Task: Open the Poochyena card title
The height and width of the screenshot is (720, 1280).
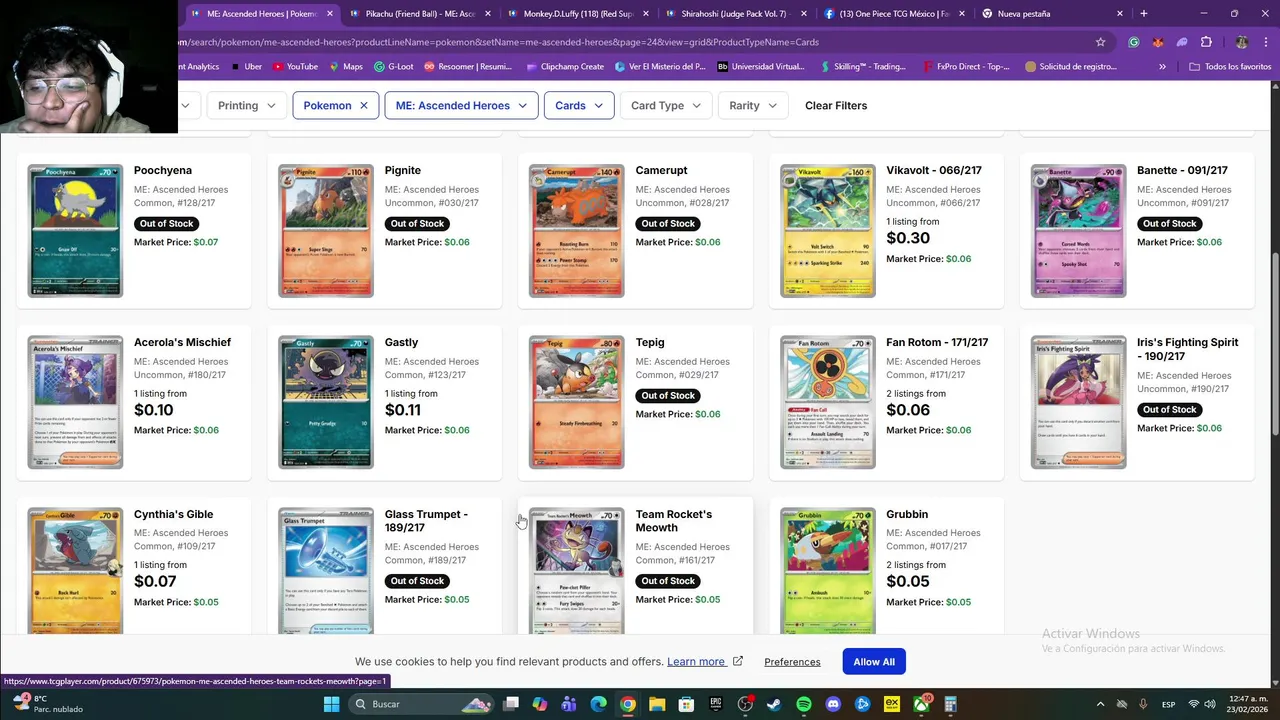Action: click(x=163, y=170)
